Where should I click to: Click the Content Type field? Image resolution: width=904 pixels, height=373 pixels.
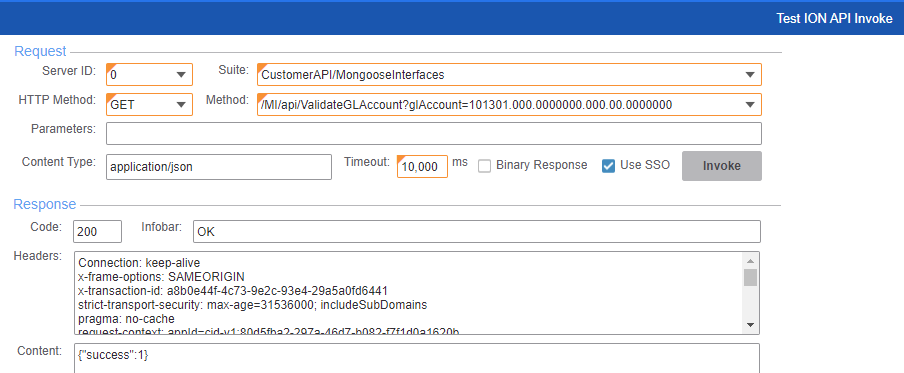tap(219, 167)
